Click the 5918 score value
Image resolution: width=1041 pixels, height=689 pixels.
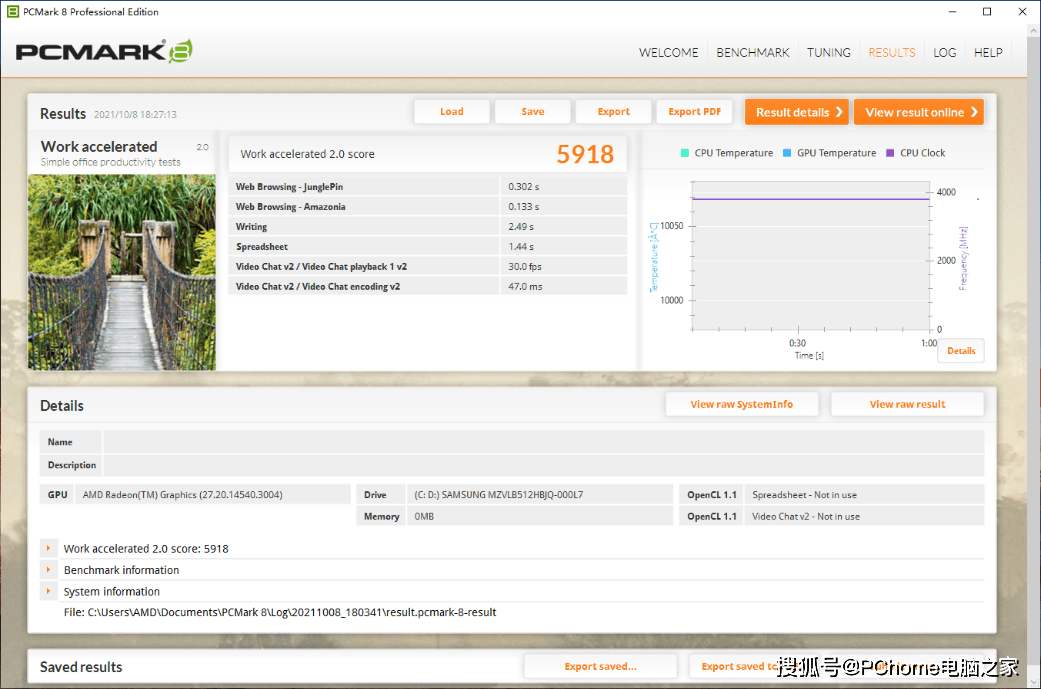(x=585, y=154)
